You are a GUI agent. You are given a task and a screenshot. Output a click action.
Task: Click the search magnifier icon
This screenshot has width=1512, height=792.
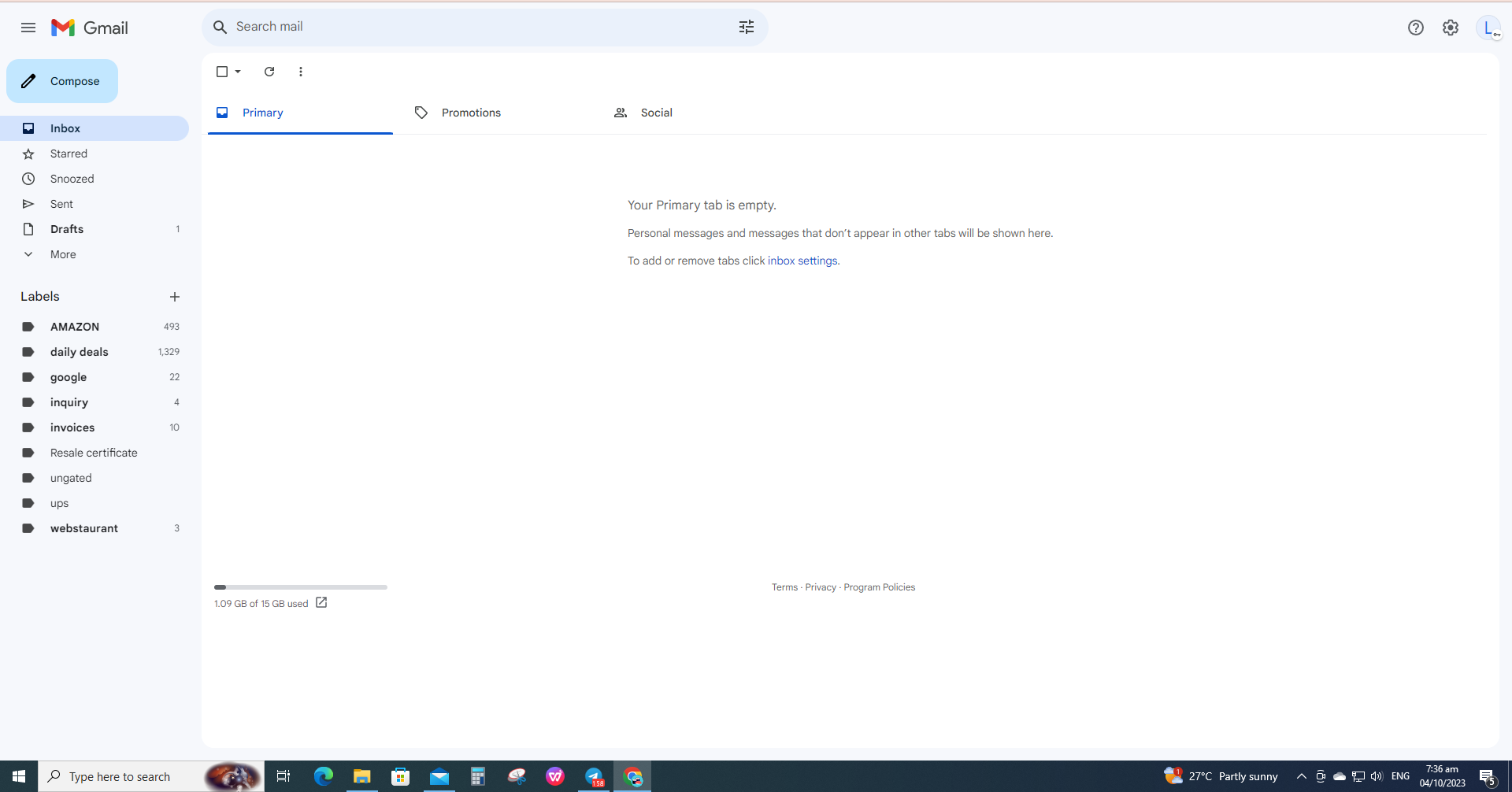[220, 27]
